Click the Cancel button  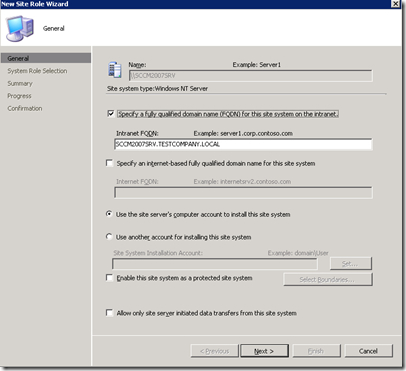tap(369, 351)
